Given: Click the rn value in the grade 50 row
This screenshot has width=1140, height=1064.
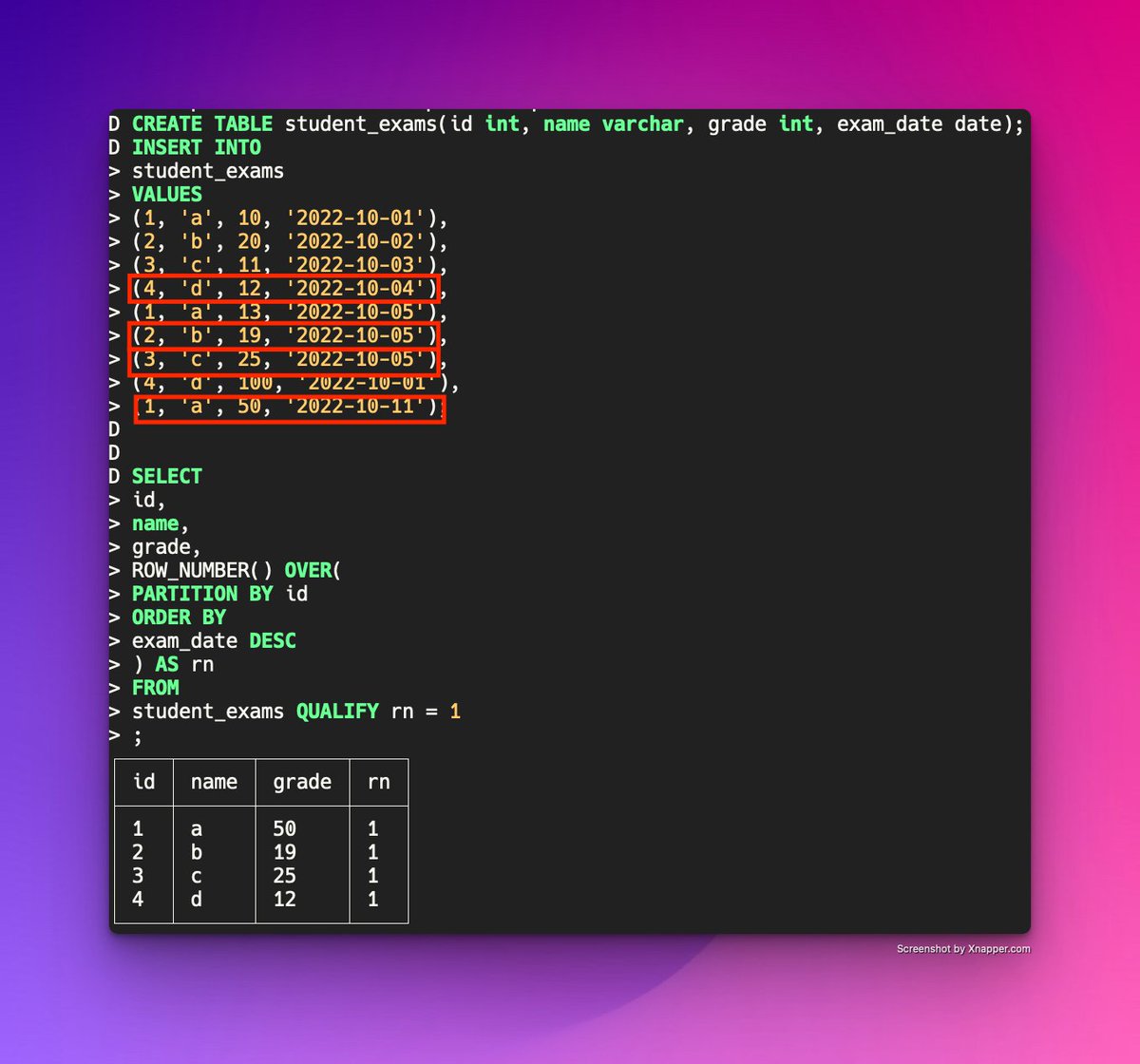Looking at the screenshot, I should 373,829.
